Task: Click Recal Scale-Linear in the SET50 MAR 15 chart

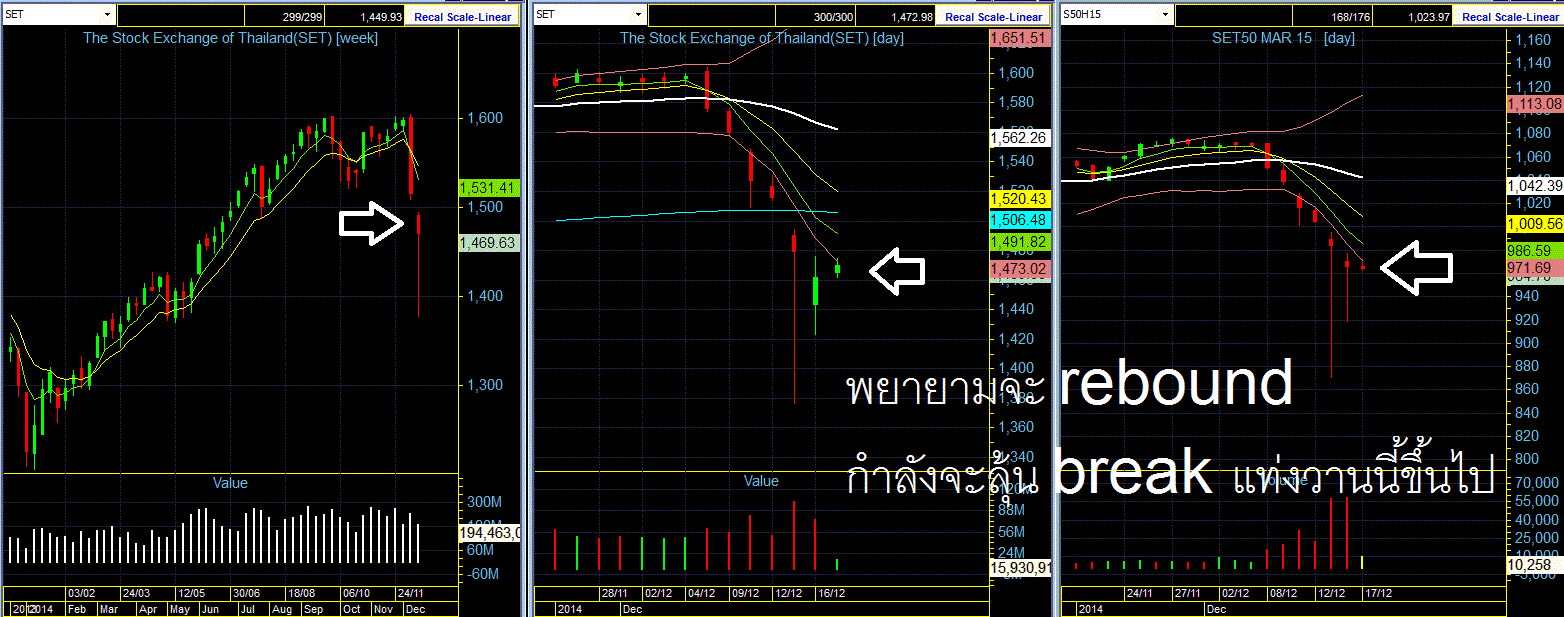Action: (x=1509, y=16)
